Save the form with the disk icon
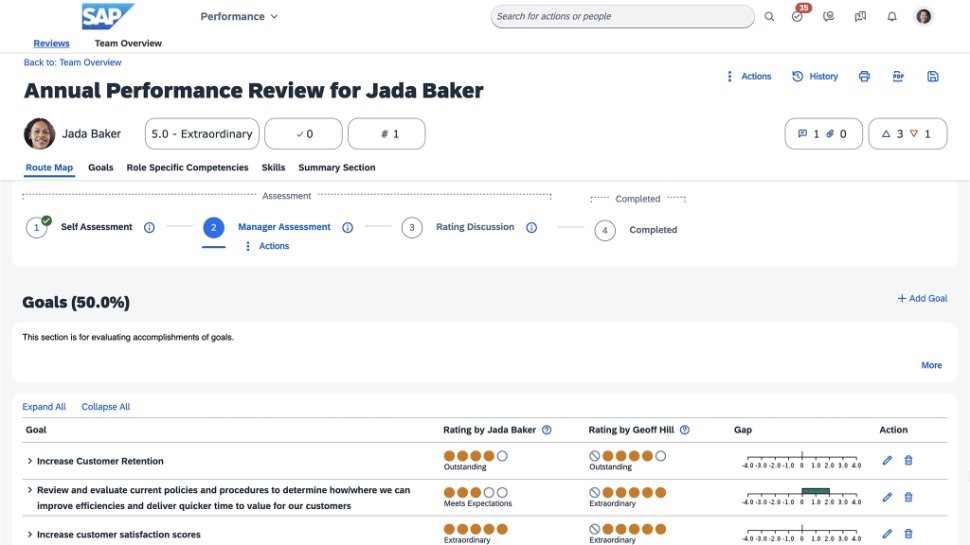Viewport: 970px width, 545px height. pyautogui.click(x=932, y=77)
